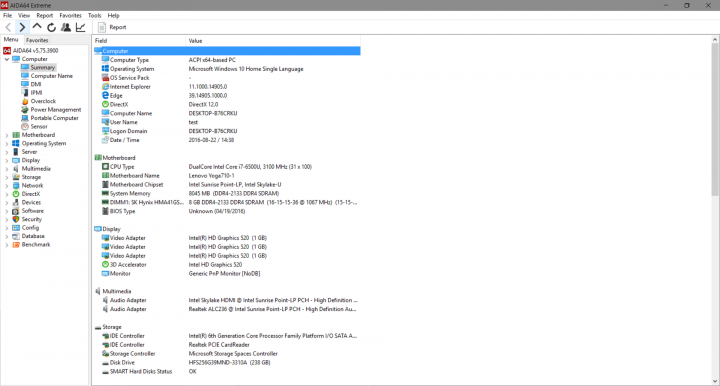Click the Database tree icon
The height and width of the screenshot is (386, 720).
[x=16, y=236]
